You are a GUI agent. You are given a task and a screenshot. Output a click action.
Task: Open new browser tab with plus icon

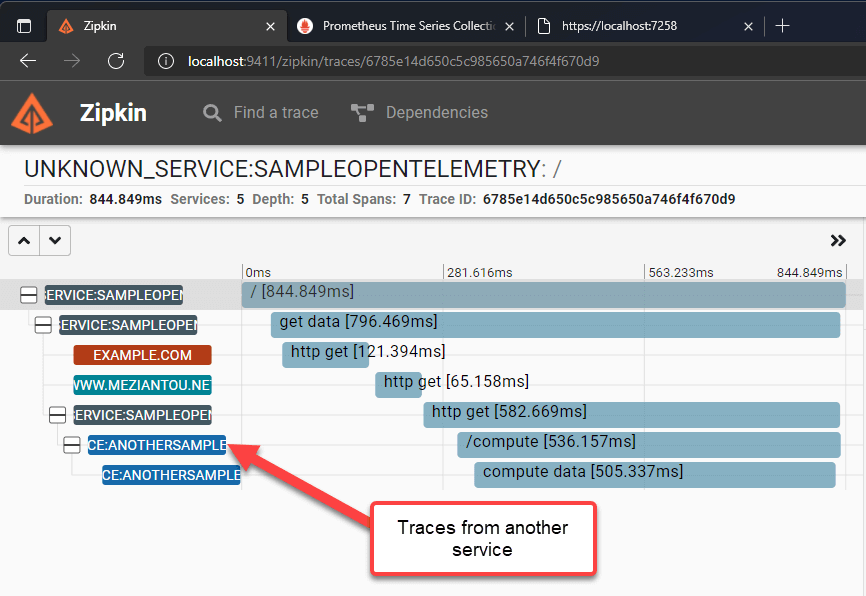tap(783, 26)
